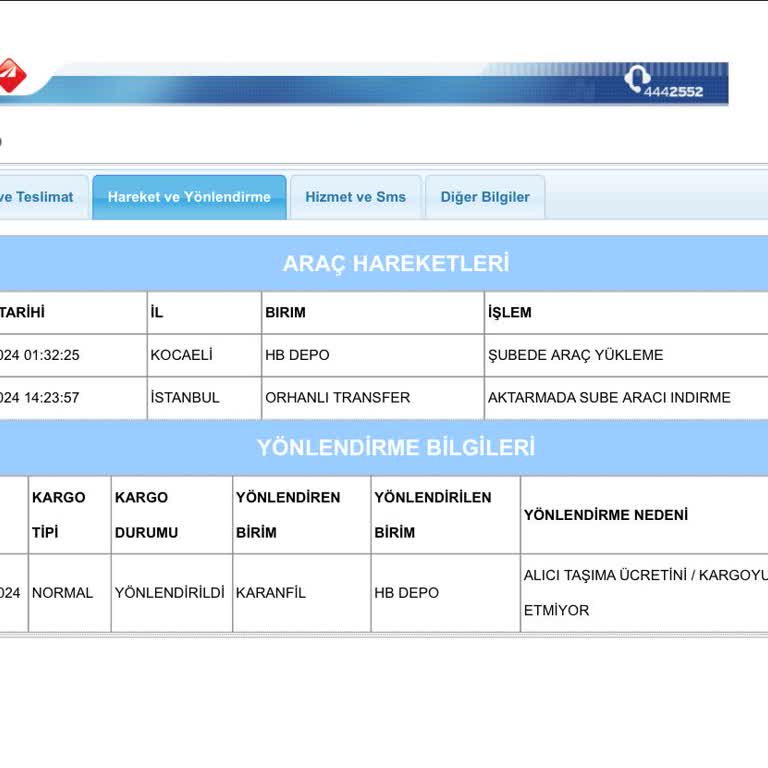Image resolution: width=768 pixels, height=768 pixels.
Task: Select the 01:32:25 timestamp cell
Action: pyautogui.click(x=73, y=355)
